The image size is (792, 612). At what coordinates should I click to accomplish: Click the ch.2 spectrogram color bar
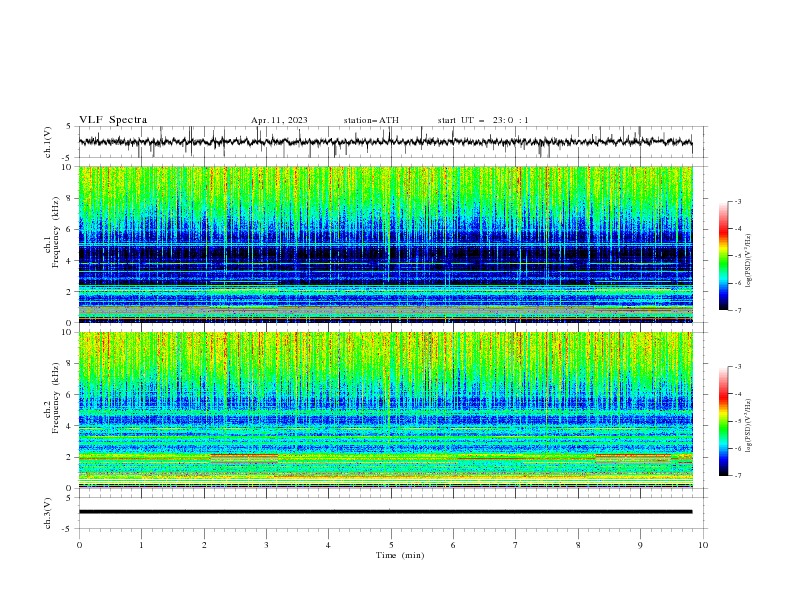pyautogui.click(x=723, y=421)
